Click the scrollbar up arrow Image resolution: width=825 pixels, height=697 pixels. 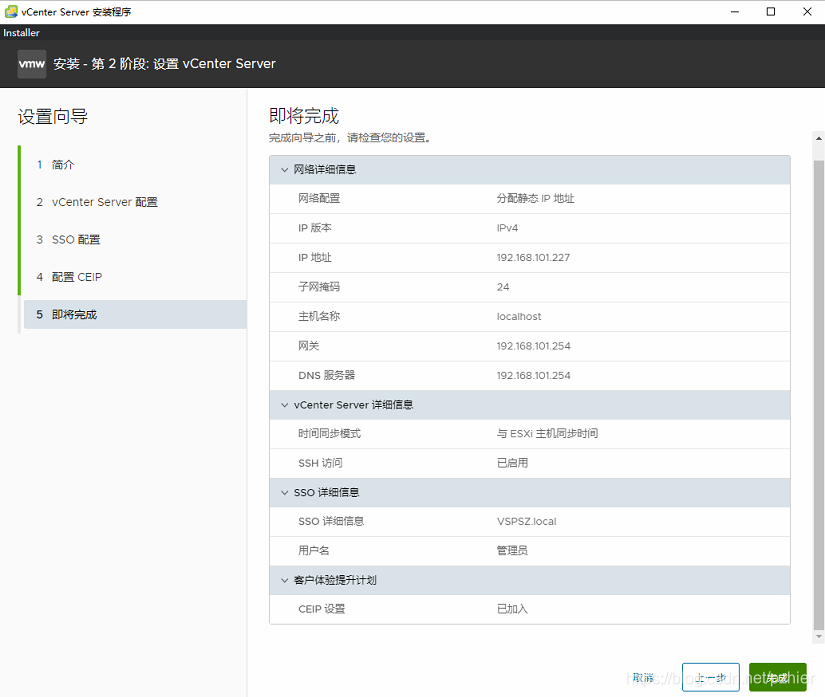pyautogui.click(x=819, y=138)
